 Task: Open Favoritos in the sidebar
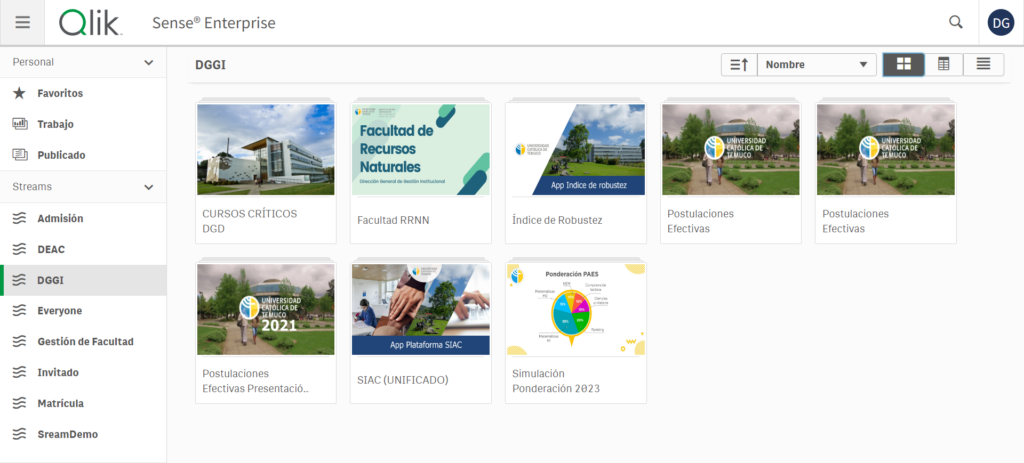click(83, 93)
